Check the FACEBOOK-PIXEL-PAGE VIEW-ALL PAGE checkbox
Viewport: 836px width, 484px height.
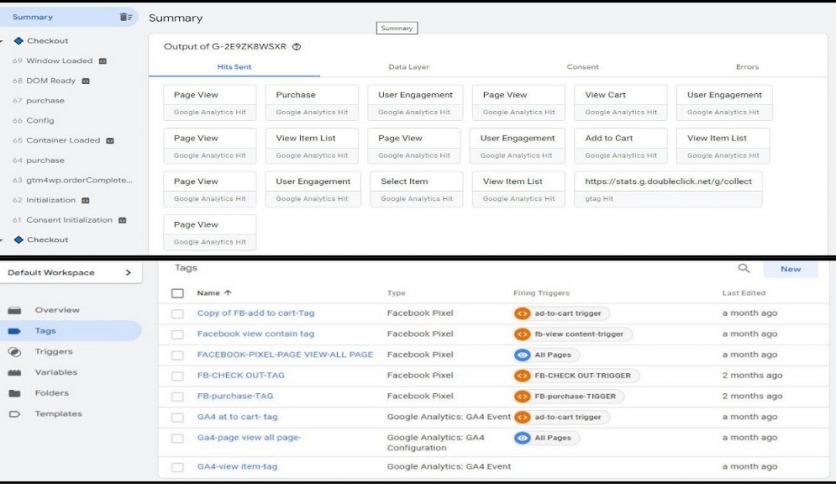[x=178, y=355]
